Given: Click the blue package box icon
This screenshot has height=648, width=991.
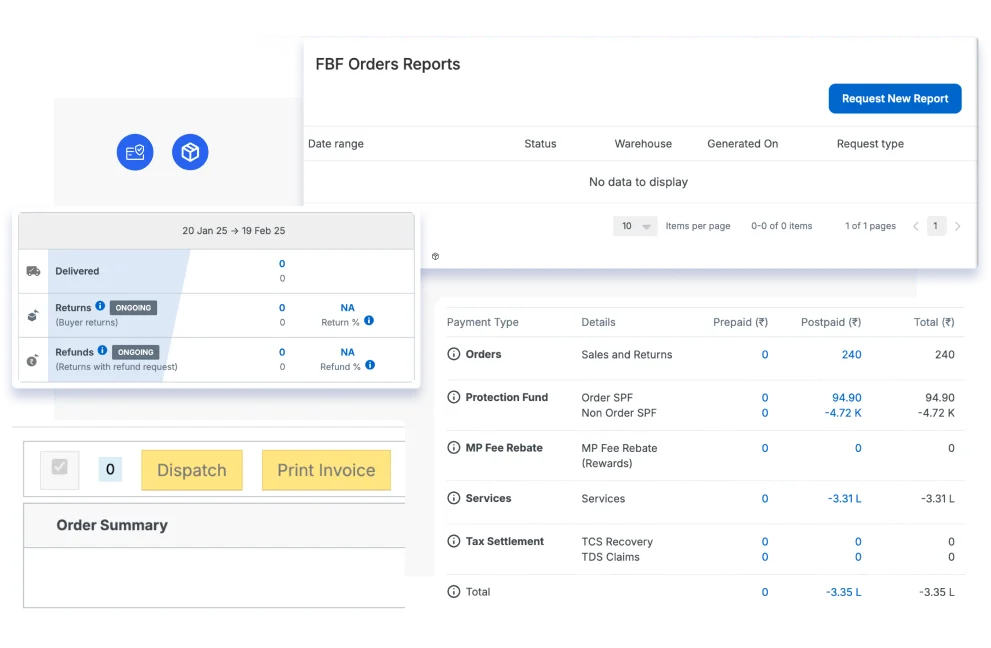Looking at the screenshot, I should click(190, 152).
